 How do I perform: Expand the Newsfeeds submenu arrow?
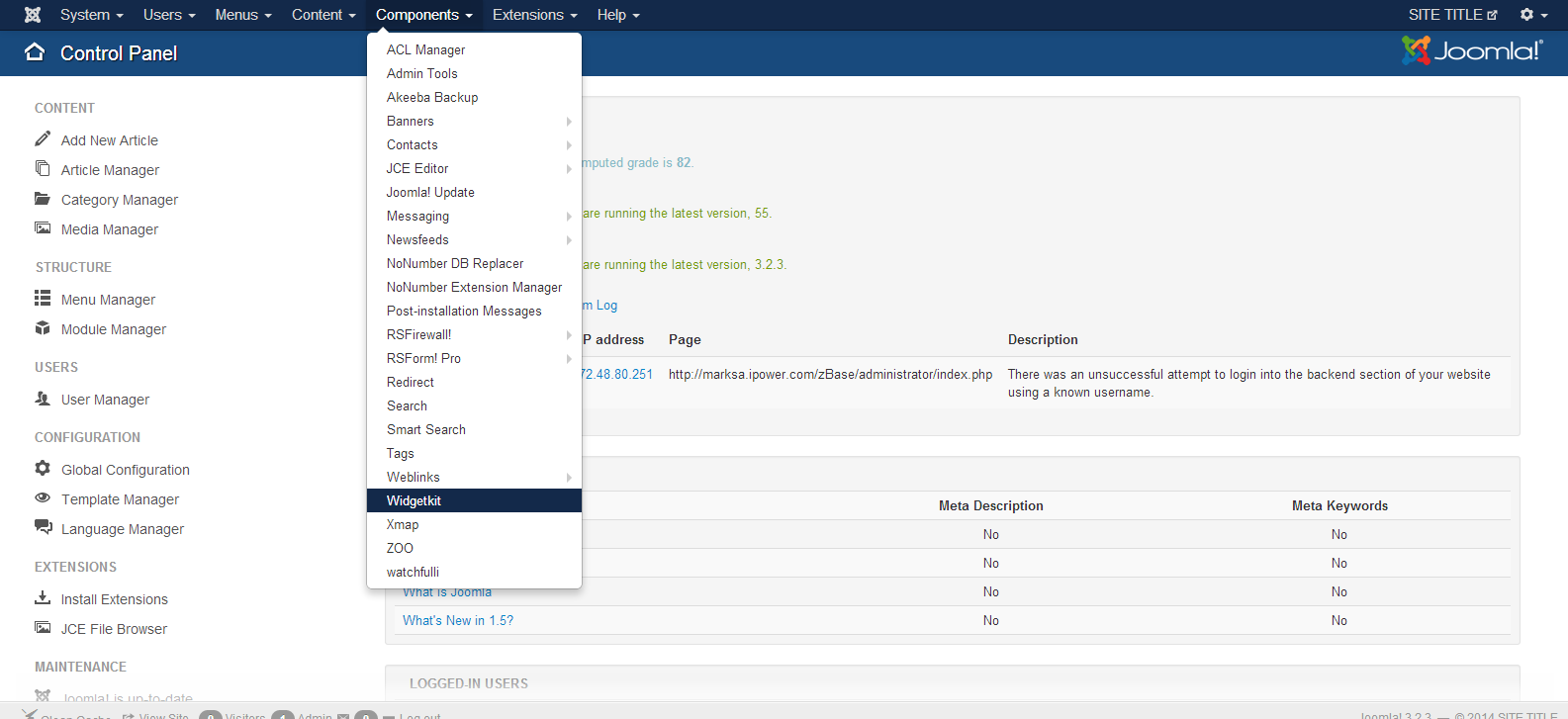(569, 240)
